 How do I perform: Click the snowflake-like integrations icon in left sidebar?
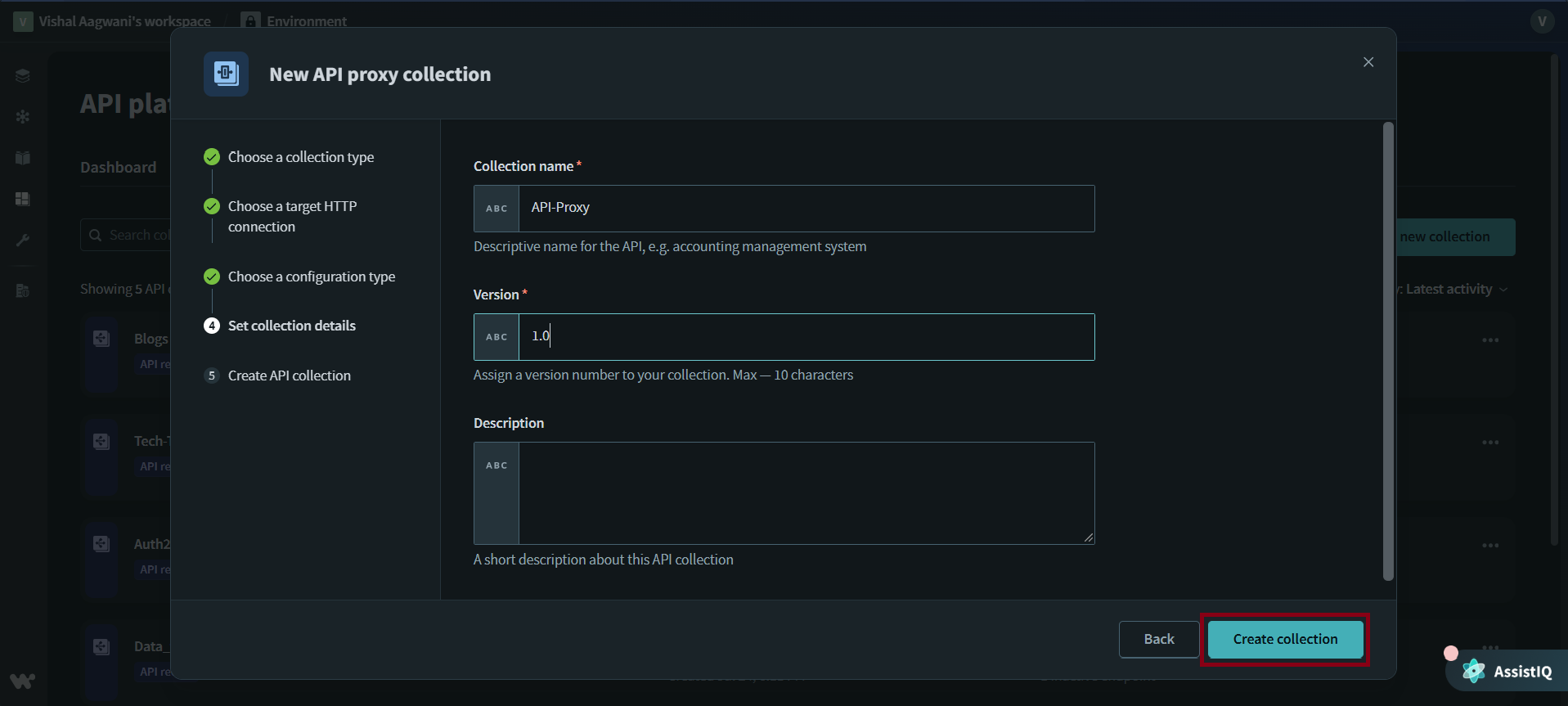(23, 117)
